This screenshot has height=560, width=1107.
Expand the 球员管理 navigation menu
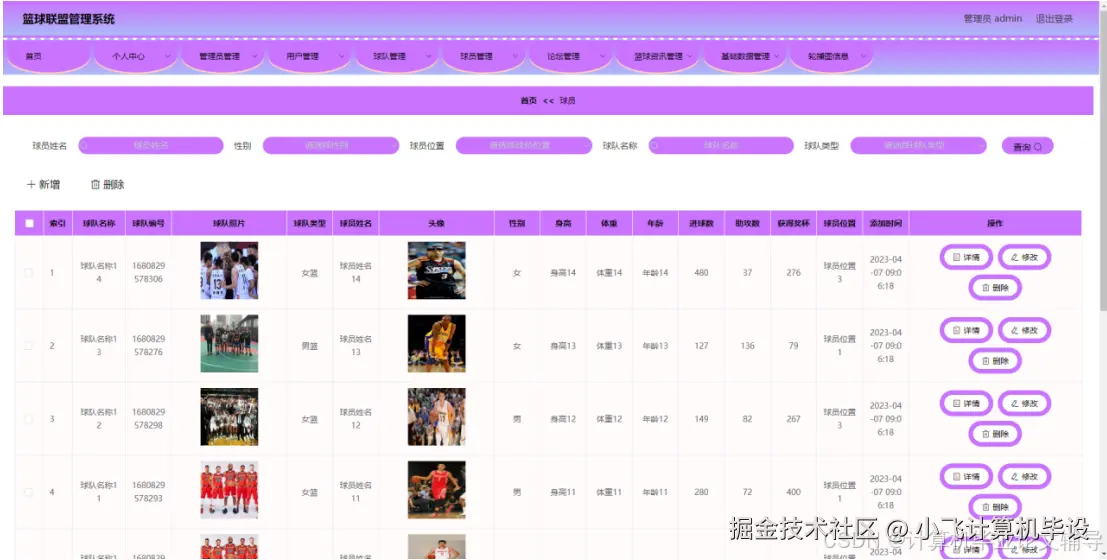tap(482, 56)
